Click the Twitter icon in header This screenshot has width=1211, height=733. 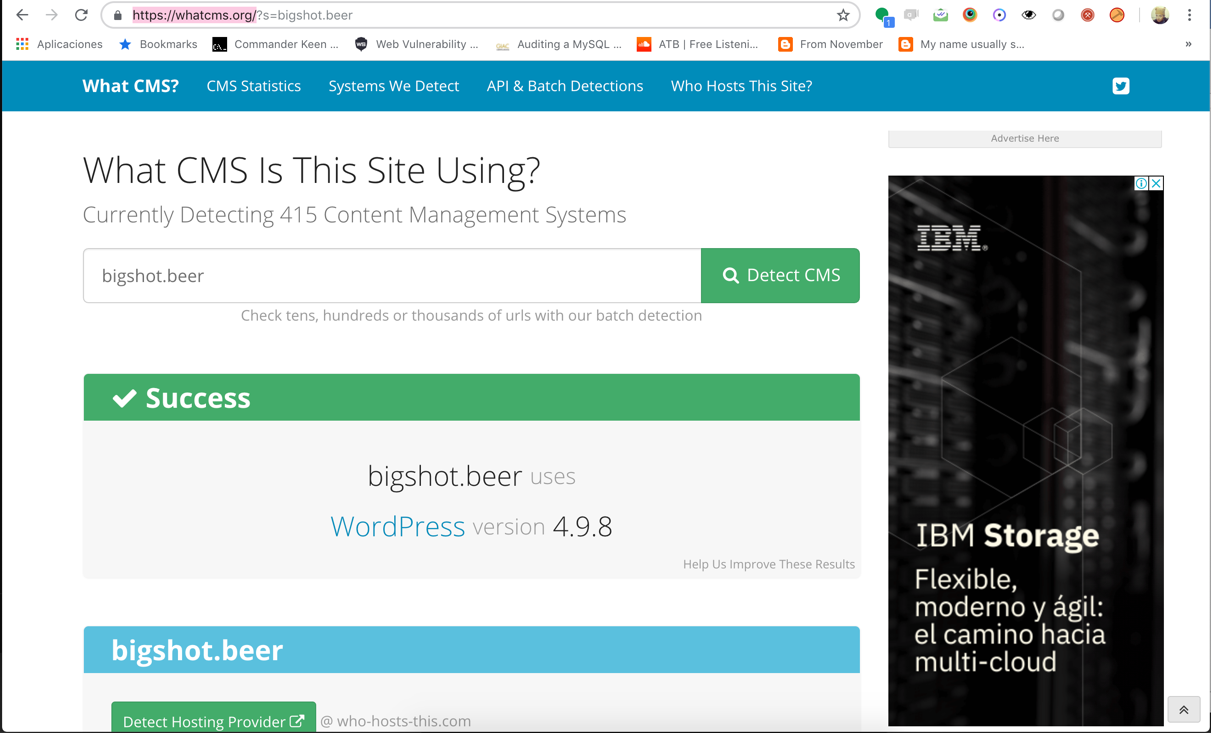pyautogui.click(x=1120, y=86)
